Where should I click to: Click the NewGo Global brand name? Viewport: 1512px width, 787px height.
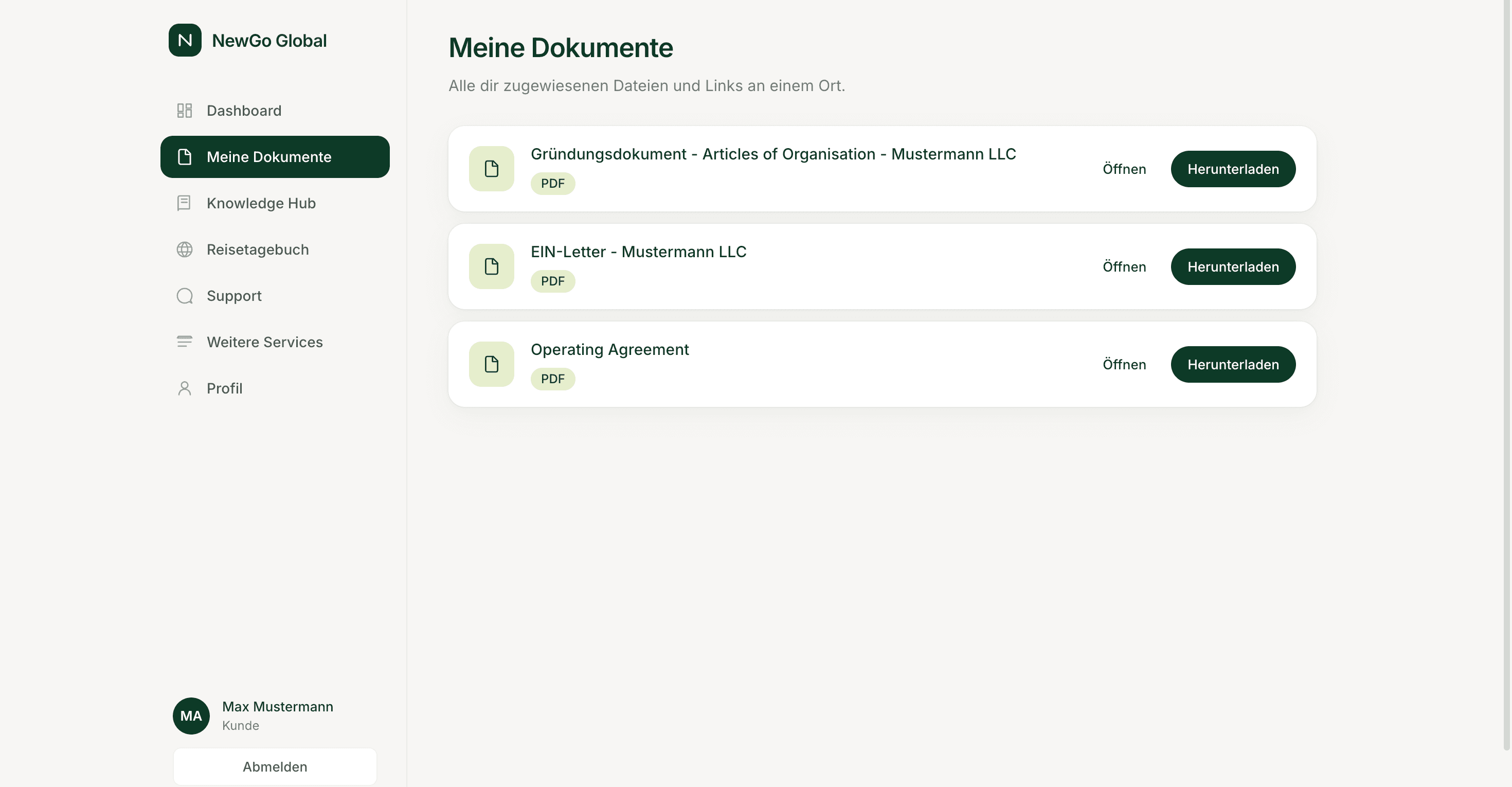click(269, 41)
